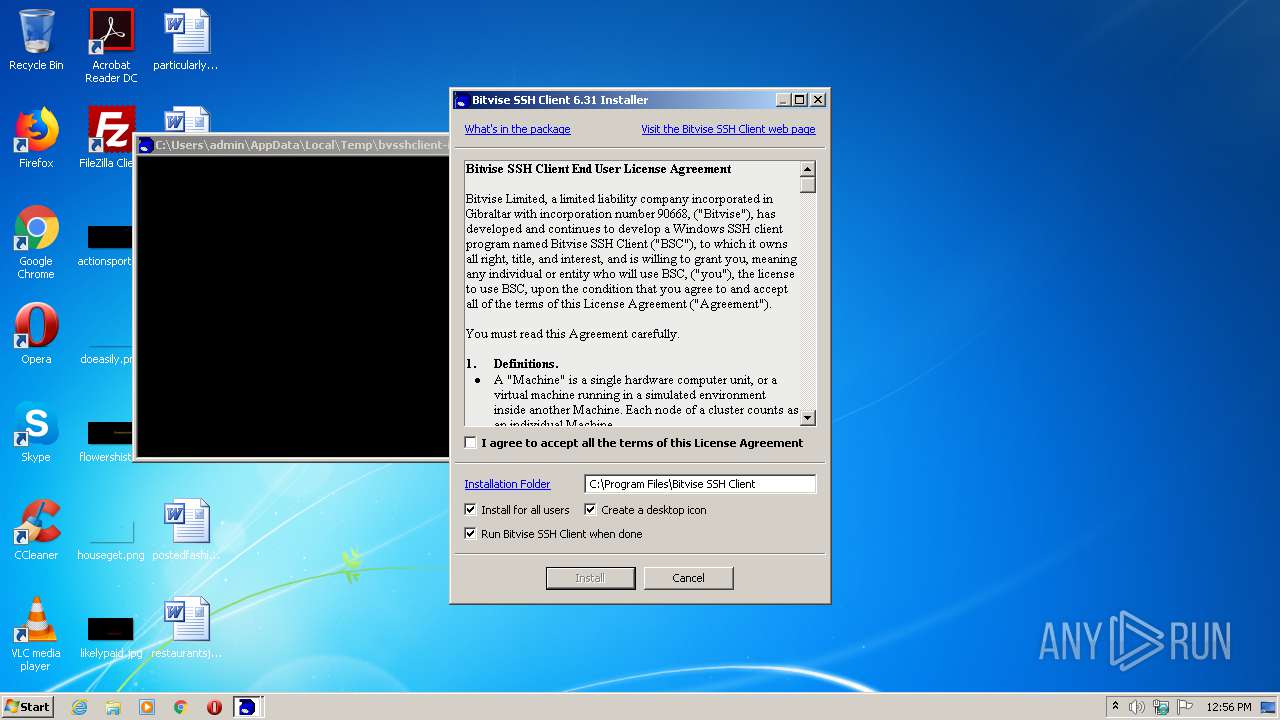The width and height of the screenshot is (1280, 720).
Task: Minimize the Bitvise installer window
Action: pos(783,100)
